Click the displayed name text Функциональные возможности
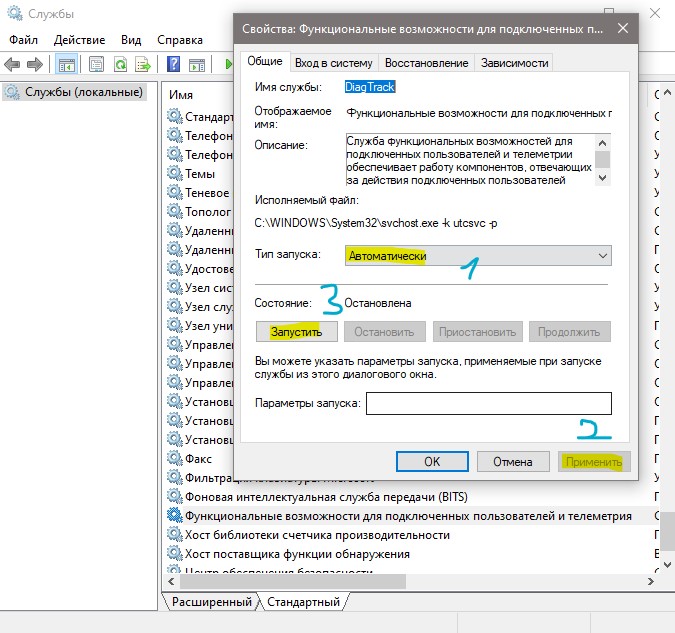 [x=479, y=113]
